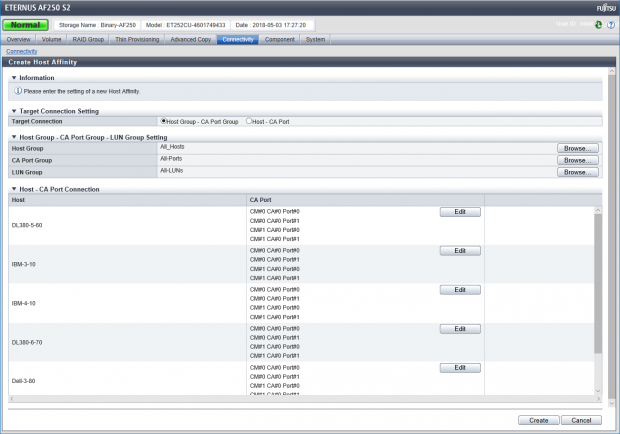Image resolution: width=620 pixels, height=434 pixels.
Task: Click the All-LUNs LUN group value
Action: click(x=172, y=170)
